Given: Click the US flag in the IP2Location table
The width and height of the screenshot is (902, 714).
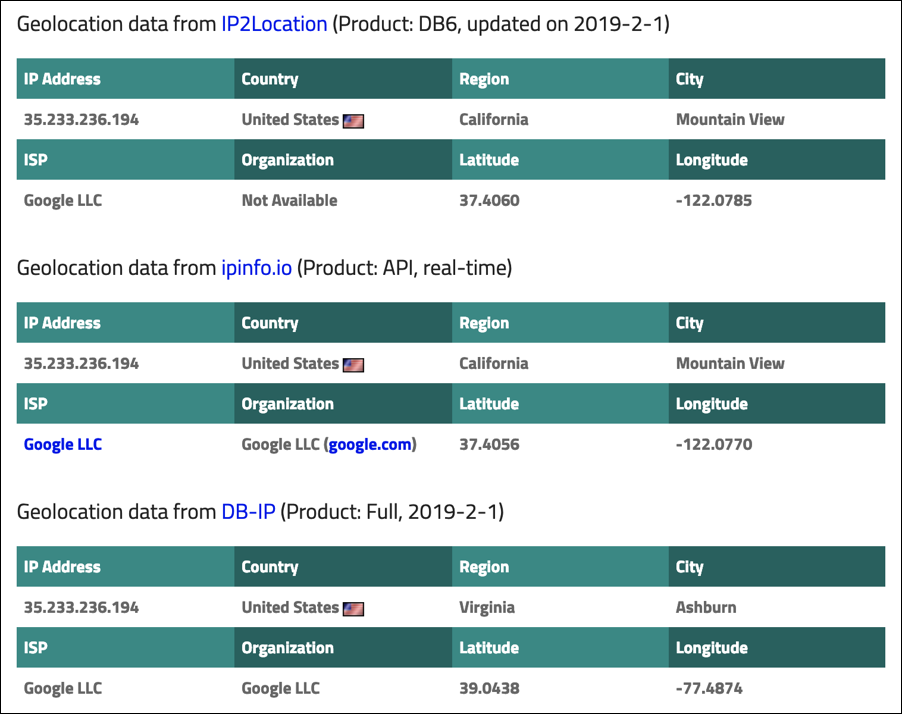Looking at the screenshot, I should tap(353, 121).
